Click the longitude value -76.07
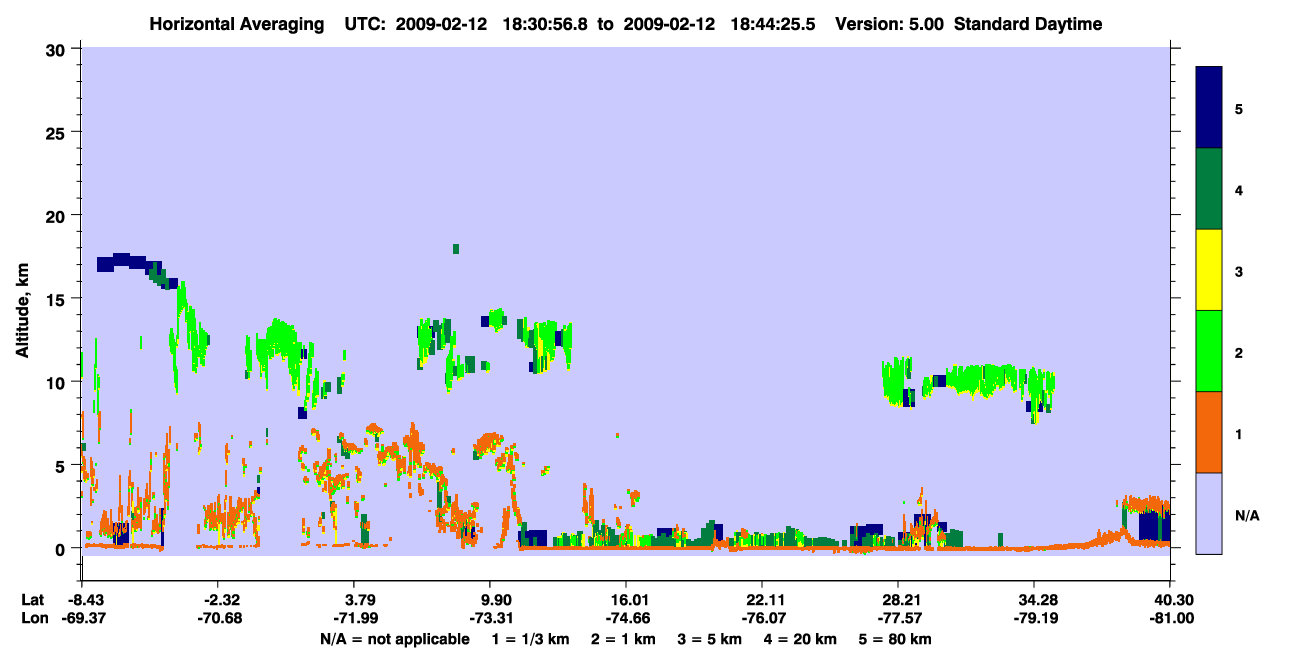The image size is (1300, 667). tap(762, 618)
